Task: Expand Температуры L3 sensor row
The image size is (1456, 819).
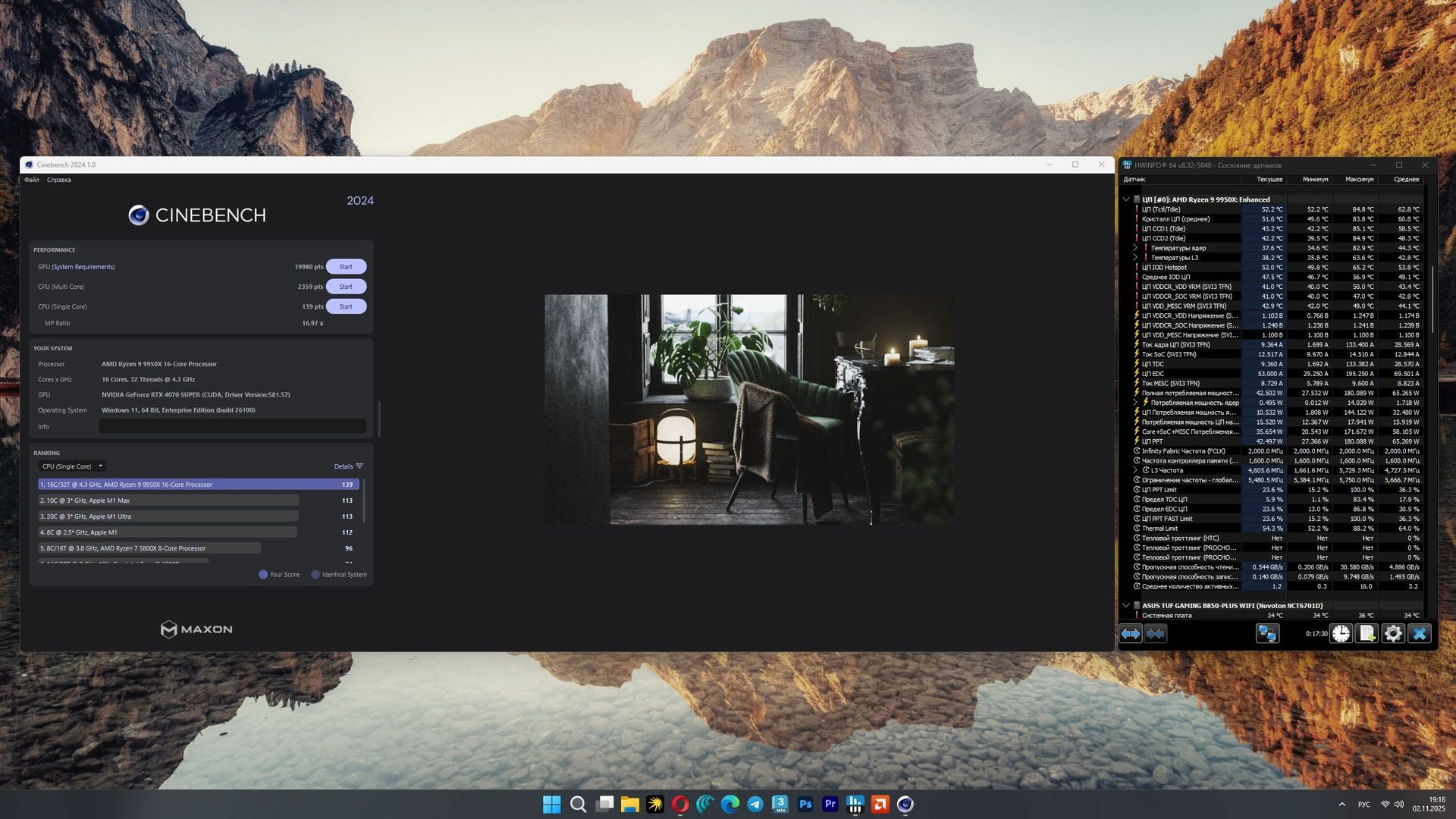Action: 1135,258
